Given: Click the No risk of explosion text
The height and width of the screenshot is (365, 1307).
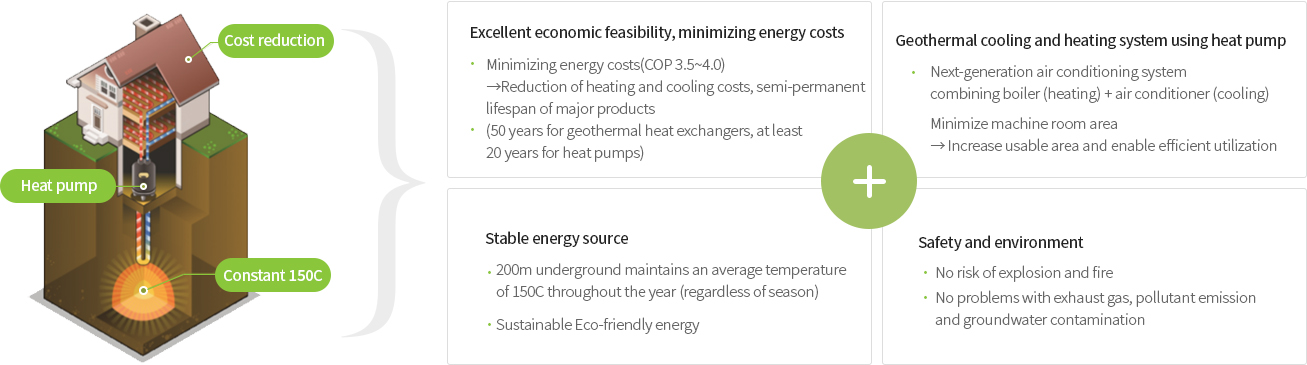Looking at the screenshot, I should click(x=1024, y=272).
